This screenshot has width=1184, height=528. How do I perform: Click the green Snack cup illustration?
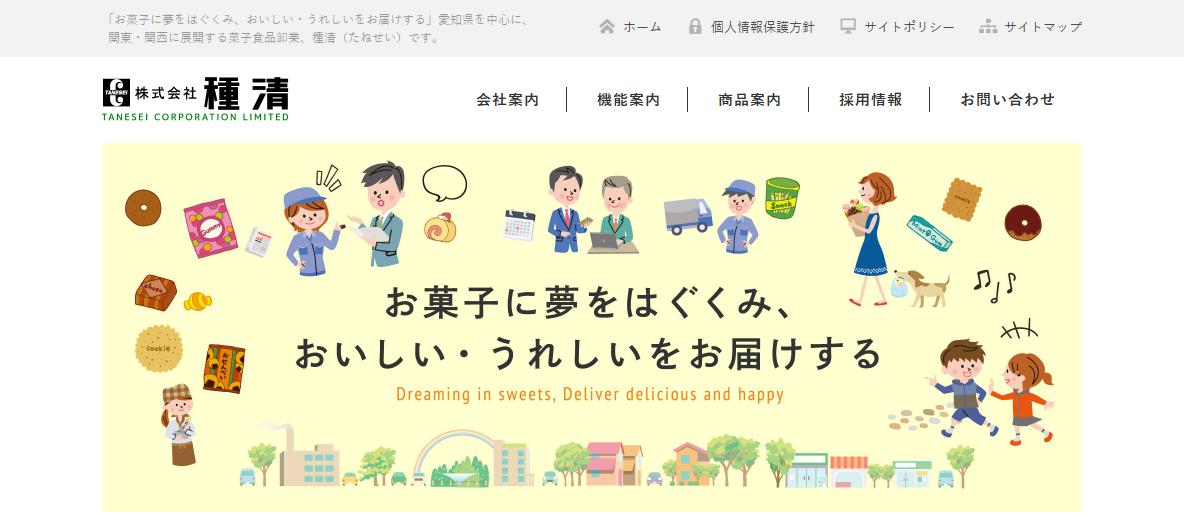click(782, 198)
